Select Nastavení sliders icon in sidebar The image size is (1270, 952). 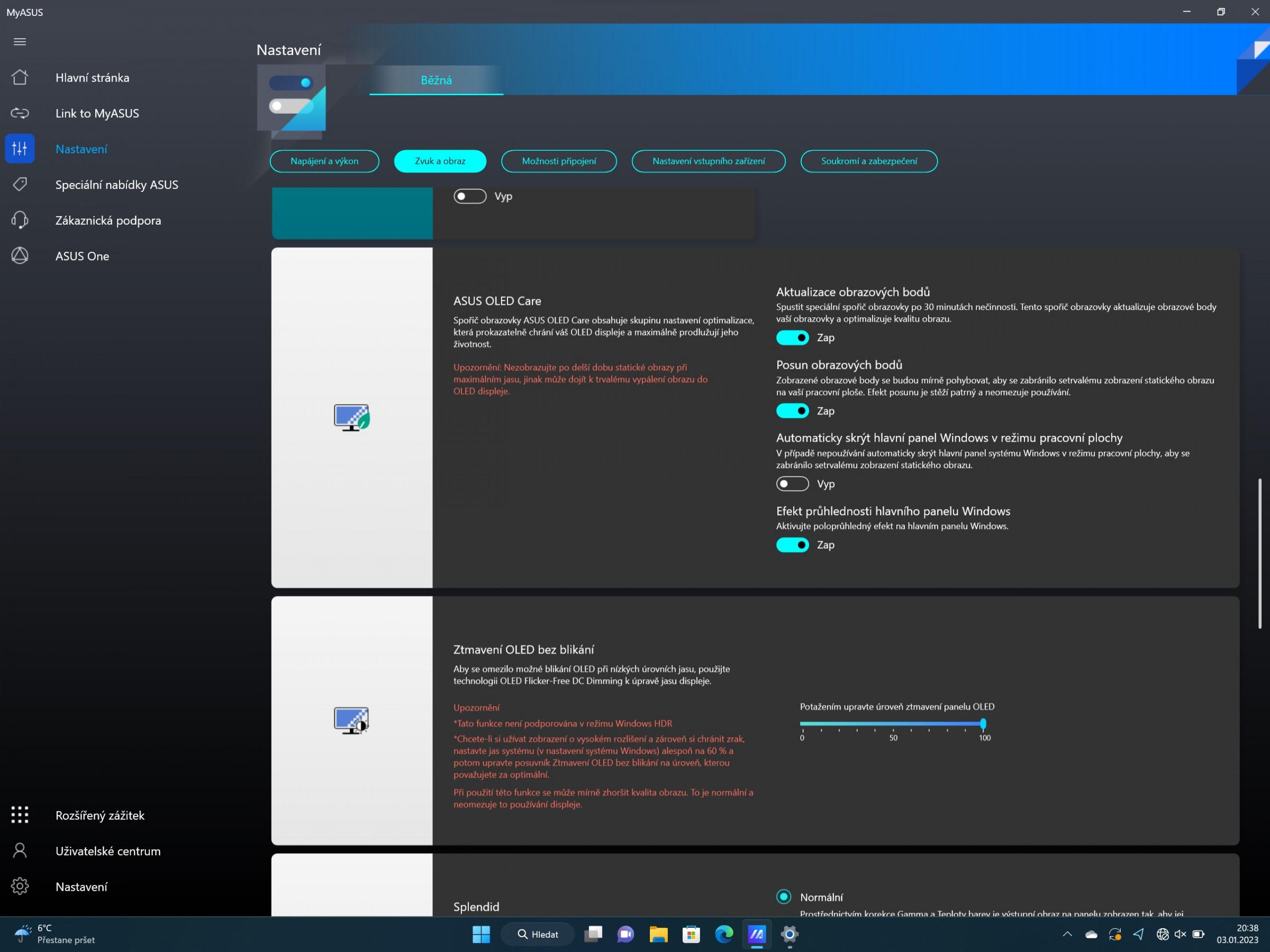click(x=20, y=149)
